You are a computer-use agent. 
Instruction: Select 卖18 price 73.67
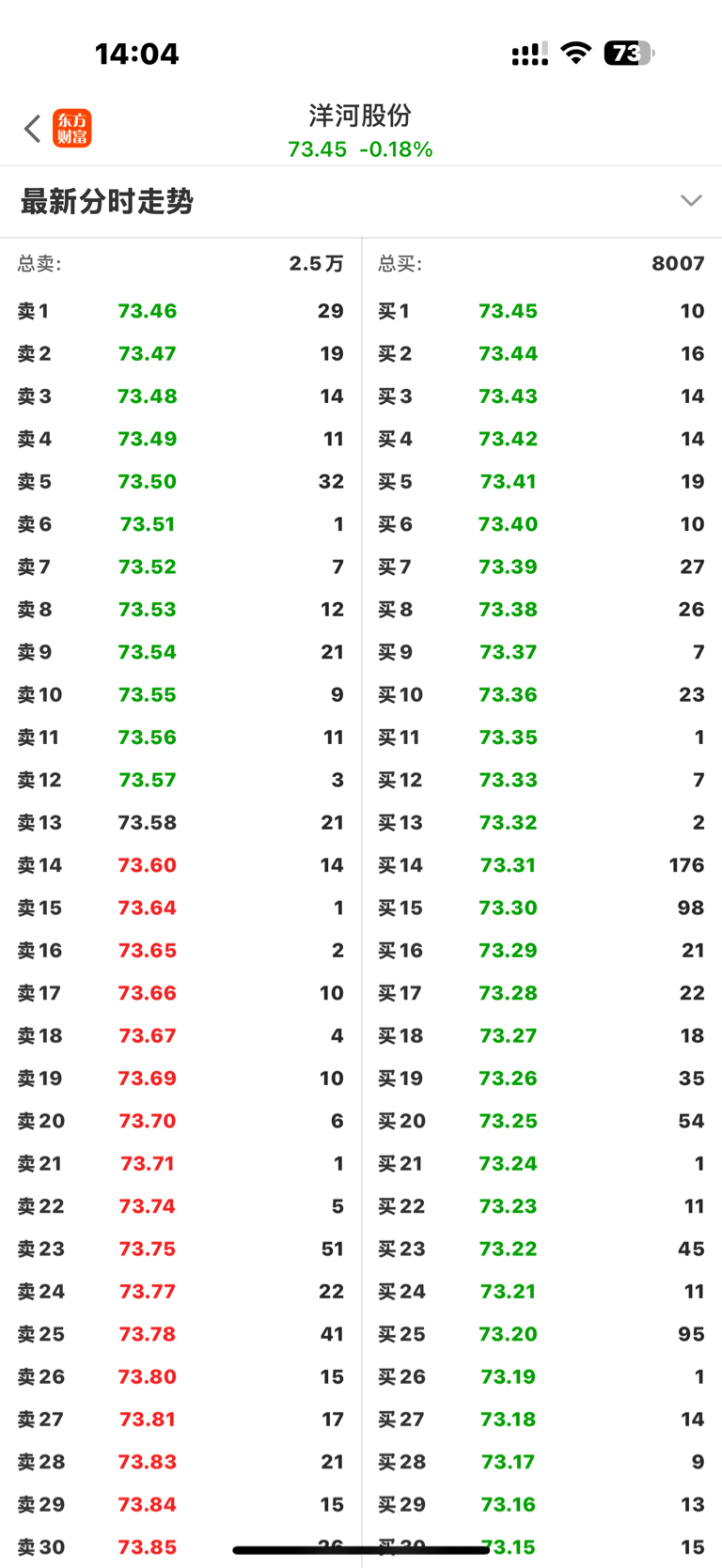[x=148, y=1036]
